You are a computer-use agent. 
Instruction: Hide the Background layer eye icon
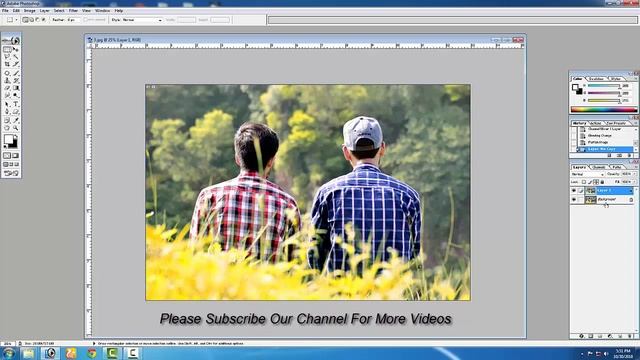pyautogui.click(x=573, y=200)
